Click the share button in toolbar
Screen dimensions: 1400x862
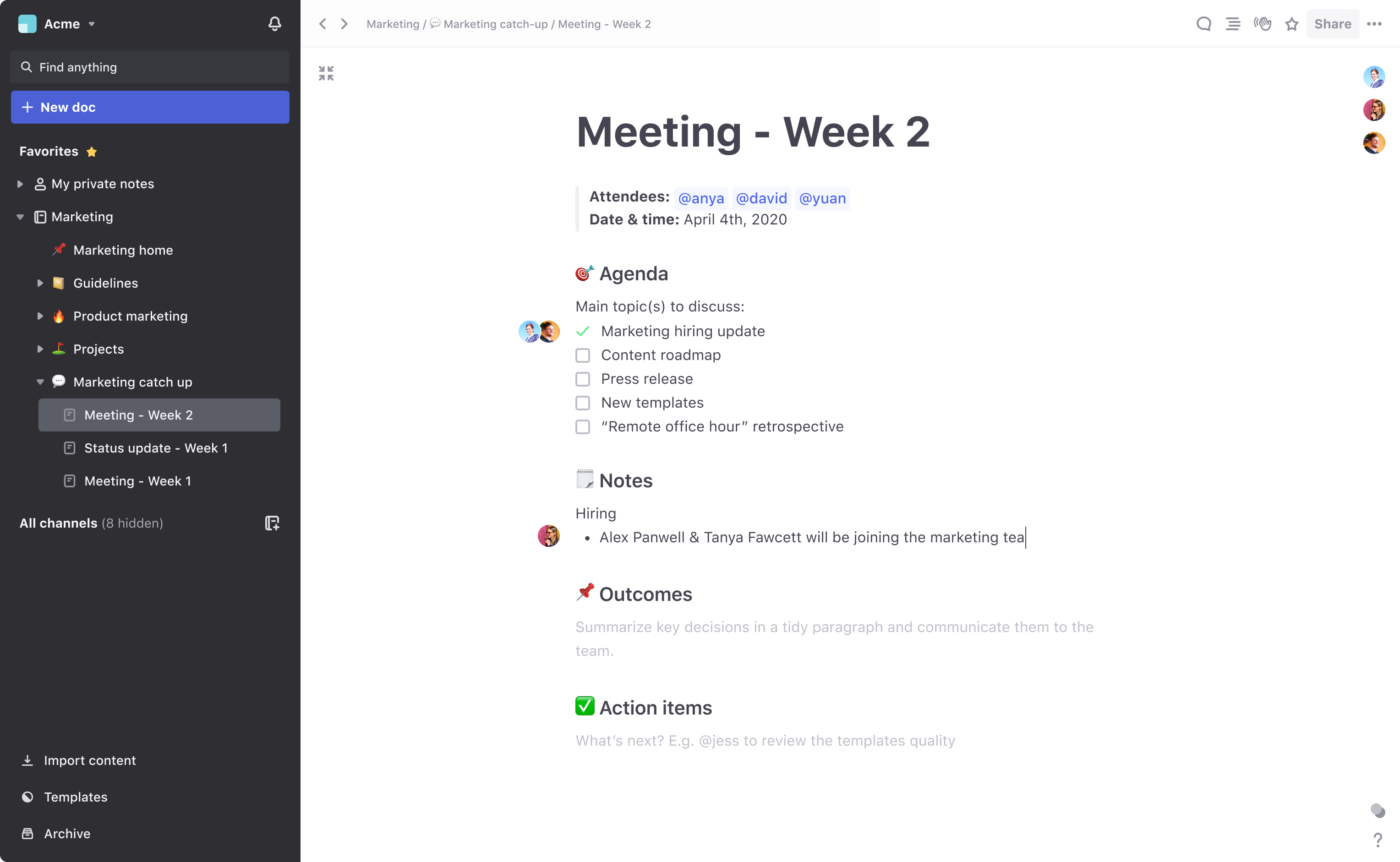click(x=1334, y=23)
